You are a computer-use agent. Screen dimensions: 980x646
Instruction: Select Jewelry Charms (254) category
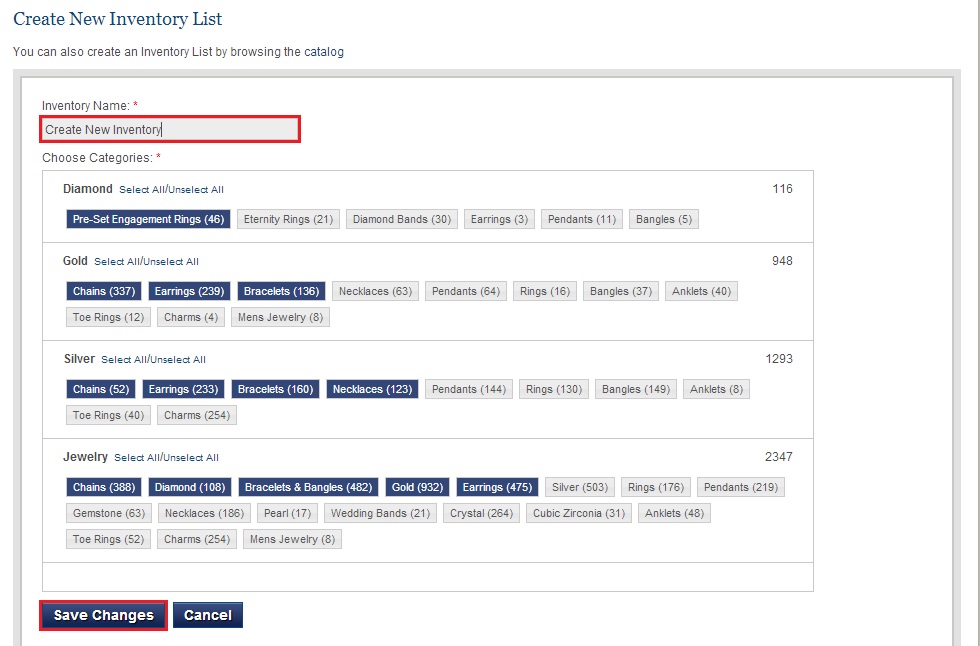click(197, 540)
